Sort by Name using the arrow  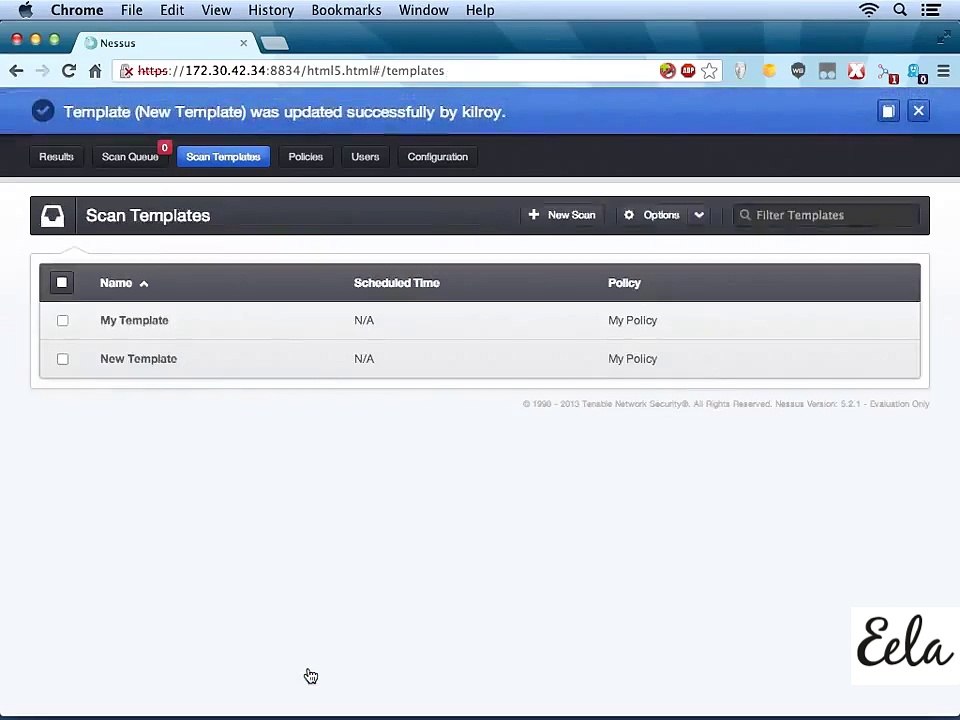tap(144, 283)
